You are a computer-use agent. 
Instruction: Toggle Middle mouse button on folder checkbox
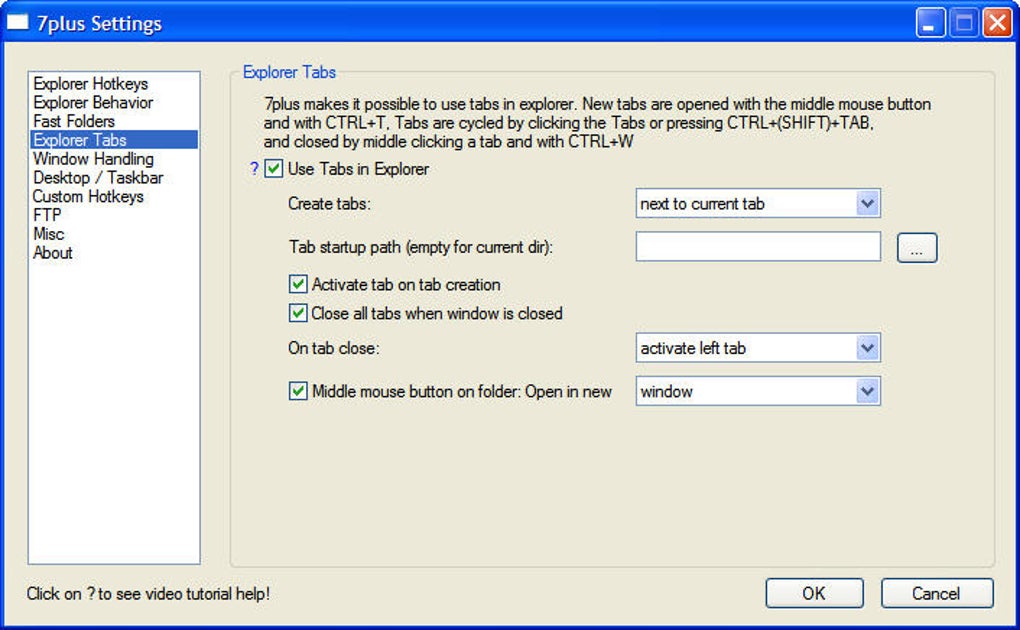tap(298, 391)
